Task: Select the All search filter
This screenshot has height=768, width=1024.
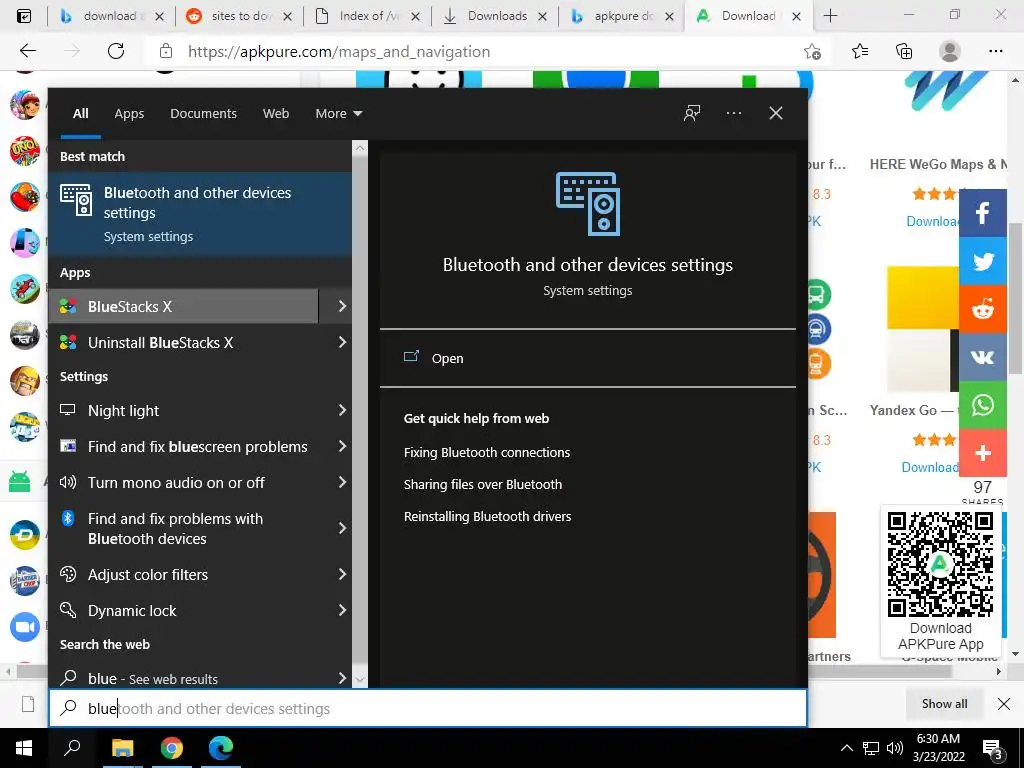Action: click(x=80, y=114)
